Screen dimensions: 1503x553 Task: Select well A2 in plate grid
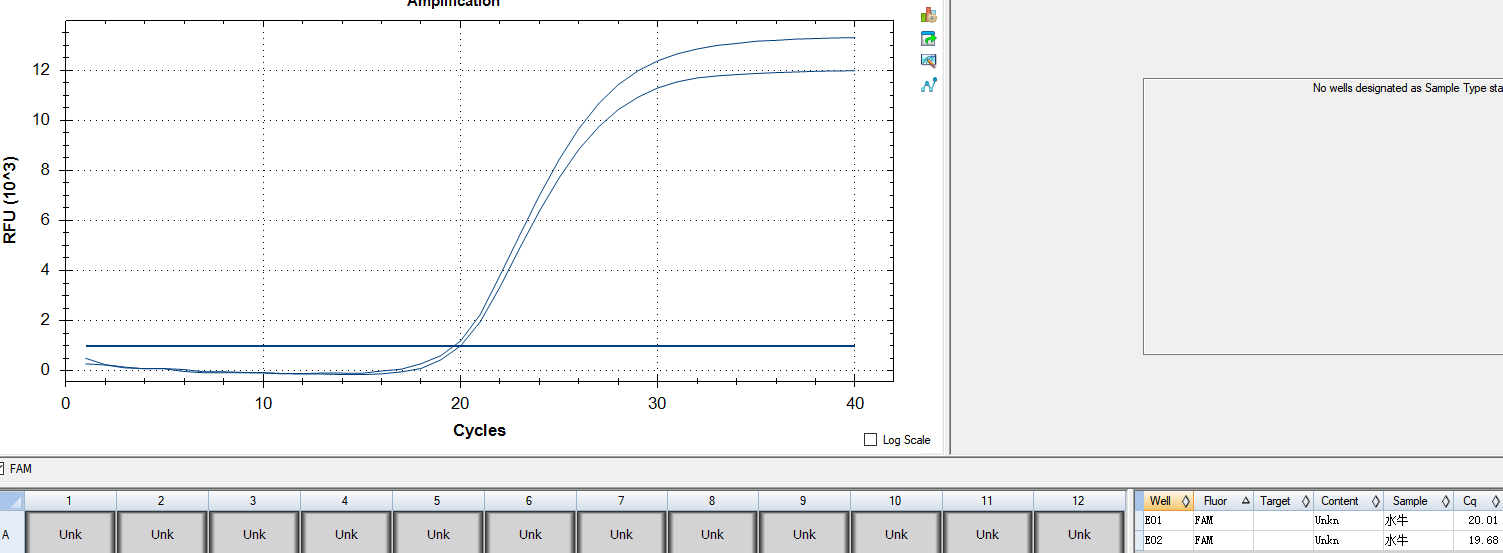point(162,532)
